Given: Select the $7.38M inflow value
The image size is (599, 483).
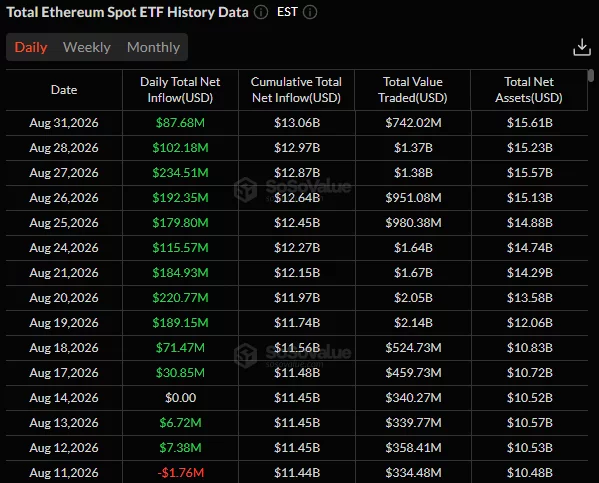Looking at the screenshot, I should point(180,447).
